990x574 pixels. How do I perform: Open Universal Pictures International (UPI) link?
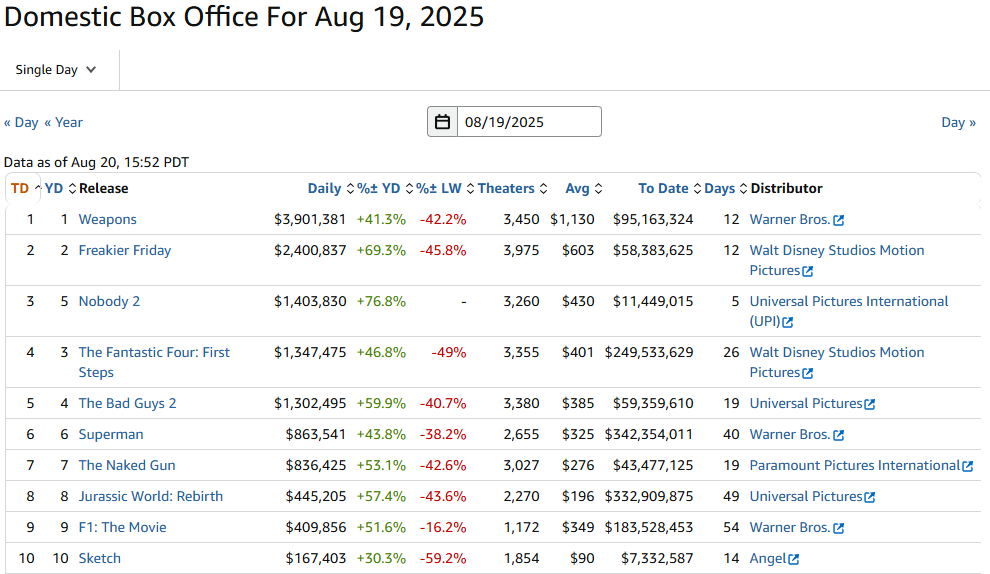click(x=849, y=311)
